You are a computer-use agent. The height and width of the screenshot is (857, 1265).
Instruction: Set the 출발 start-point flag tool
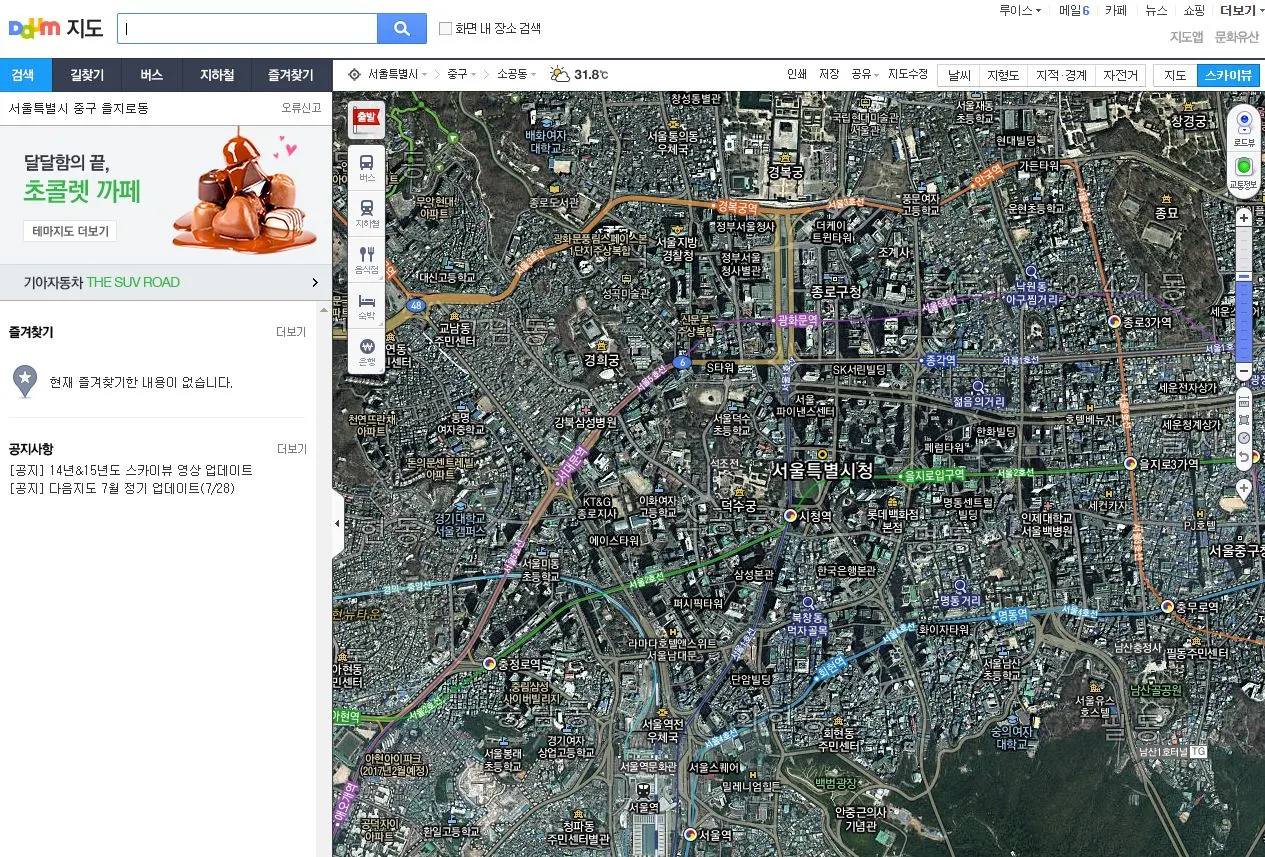(x=366, y=120)
